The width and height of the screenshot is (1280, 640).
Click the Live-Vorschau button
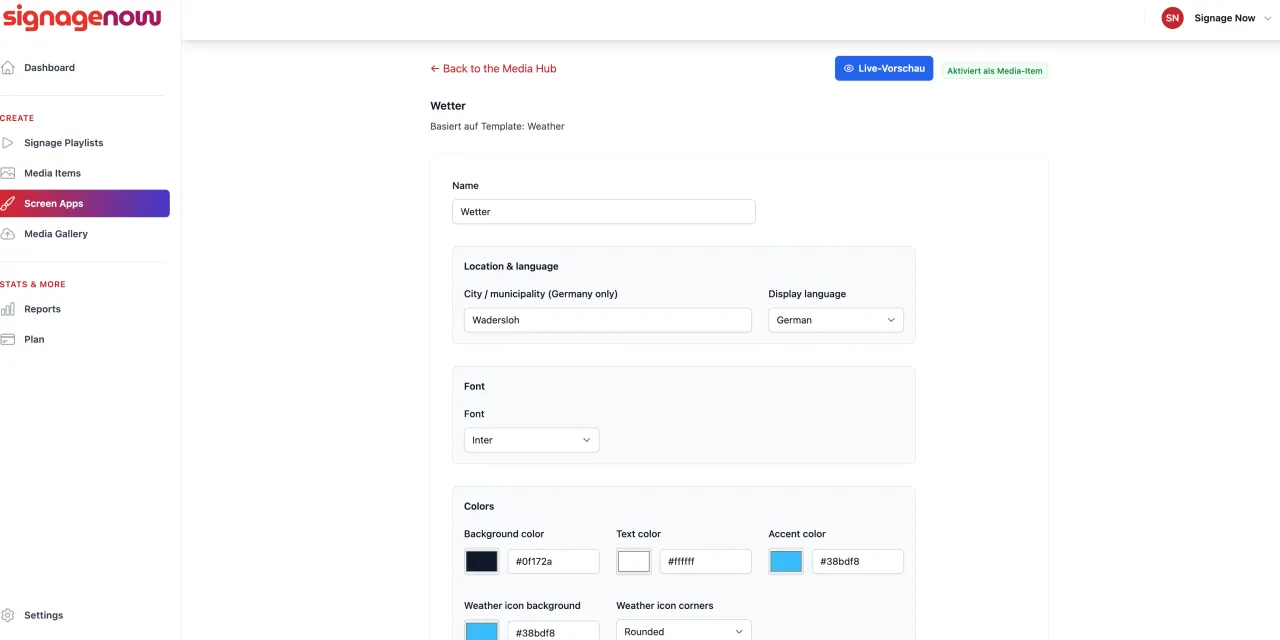tap(884, 68)
